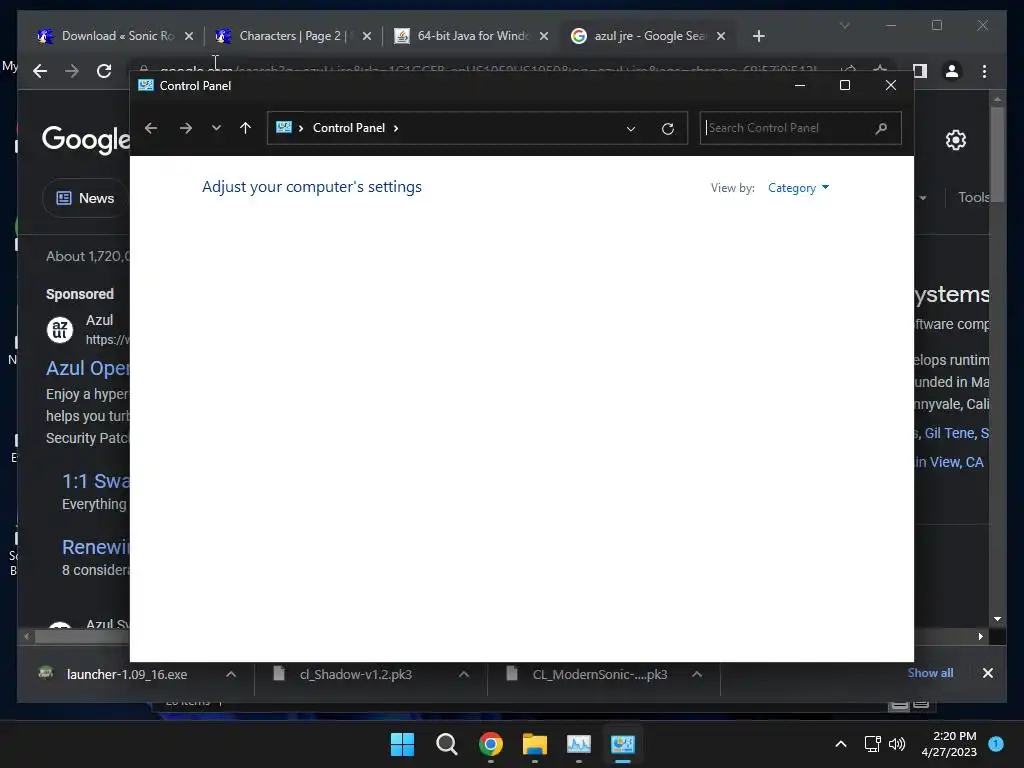Click Chrome forward arrow

pyautogui.click(x=72, y=71)
